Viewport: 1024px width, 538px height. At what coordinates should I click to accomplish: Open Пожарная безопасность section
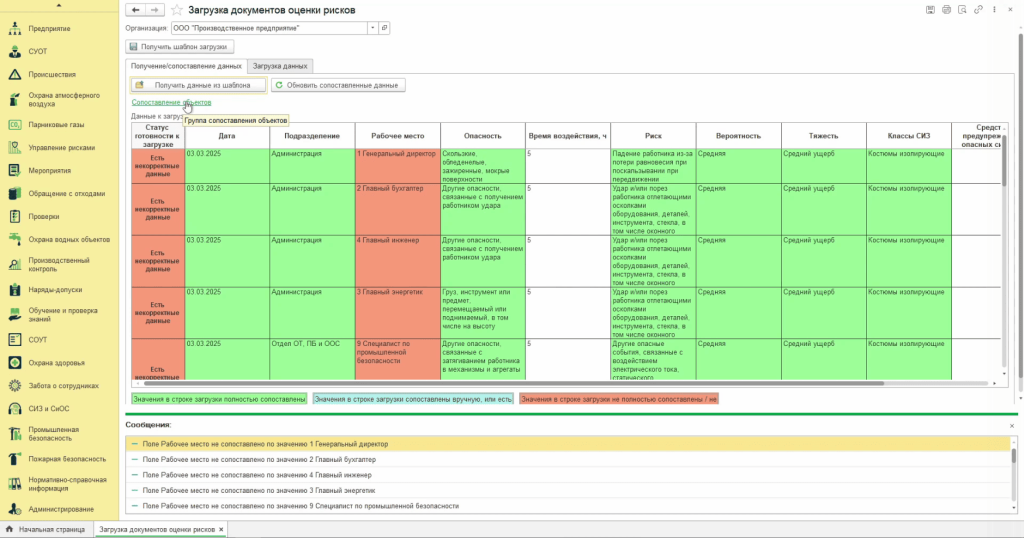pos(67,459)
